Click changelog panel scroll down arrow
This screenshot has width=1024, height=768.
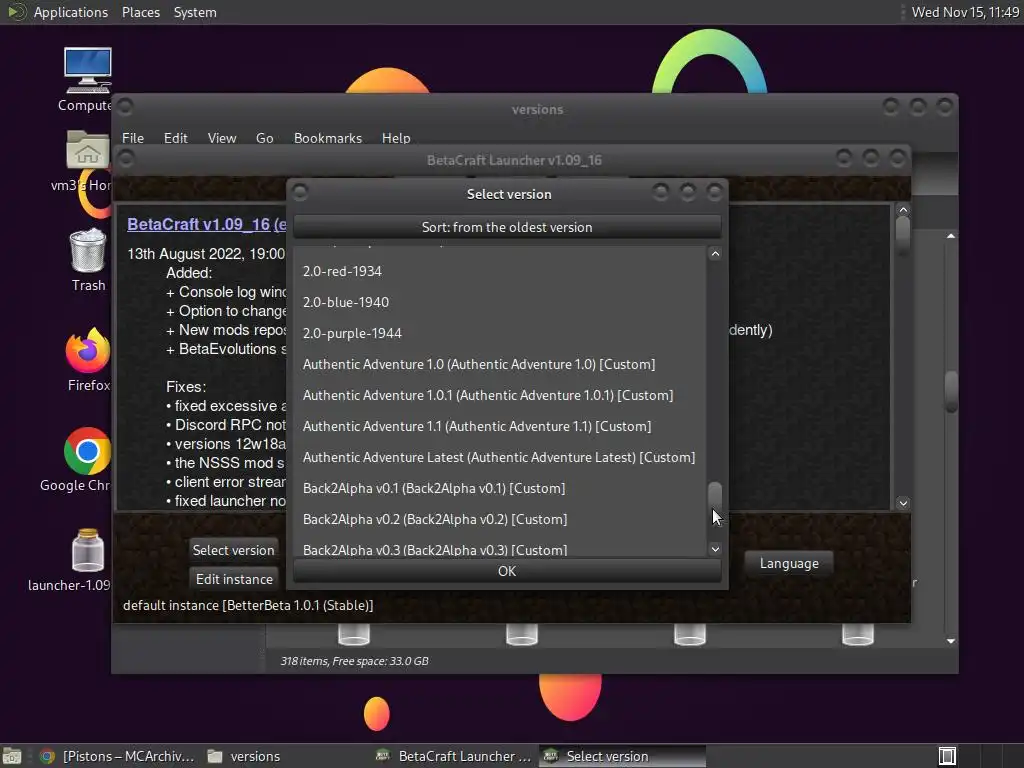(903, 503)
